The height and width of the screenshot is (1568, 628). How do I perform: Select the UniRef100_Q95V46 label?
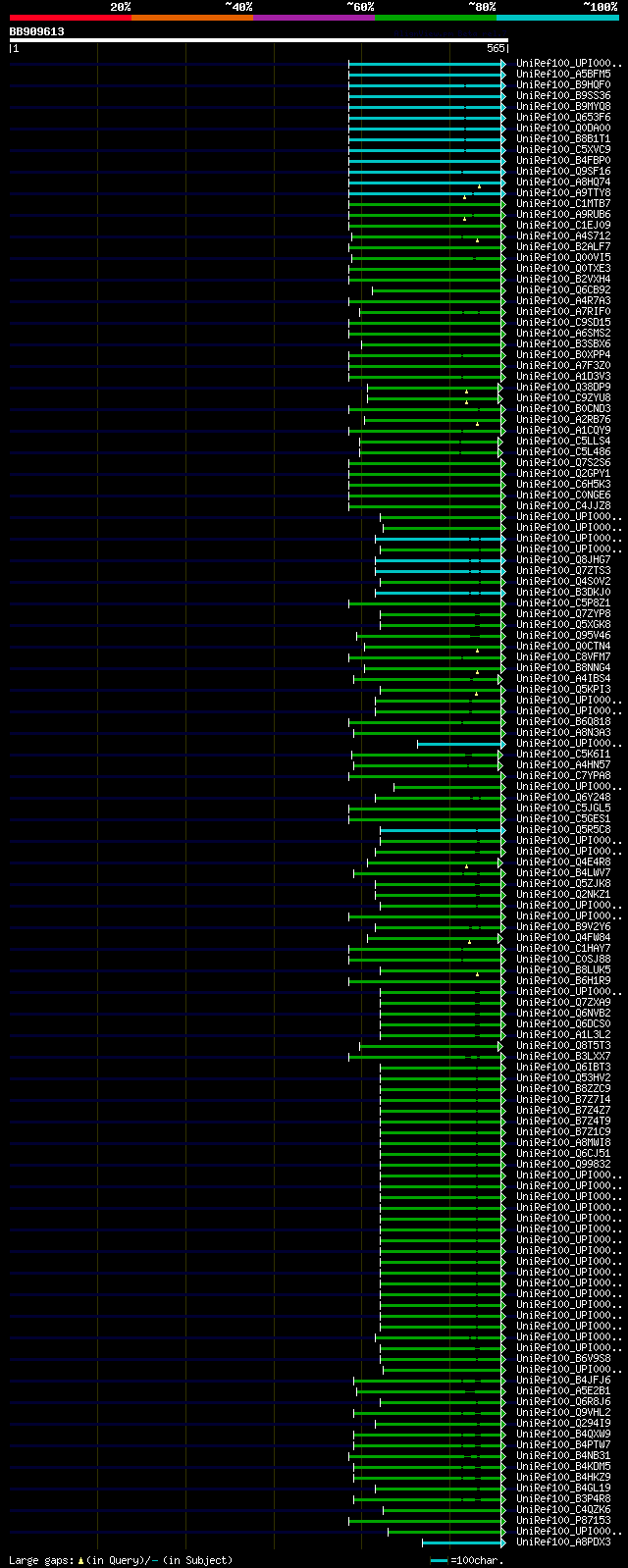pos(563,636)
